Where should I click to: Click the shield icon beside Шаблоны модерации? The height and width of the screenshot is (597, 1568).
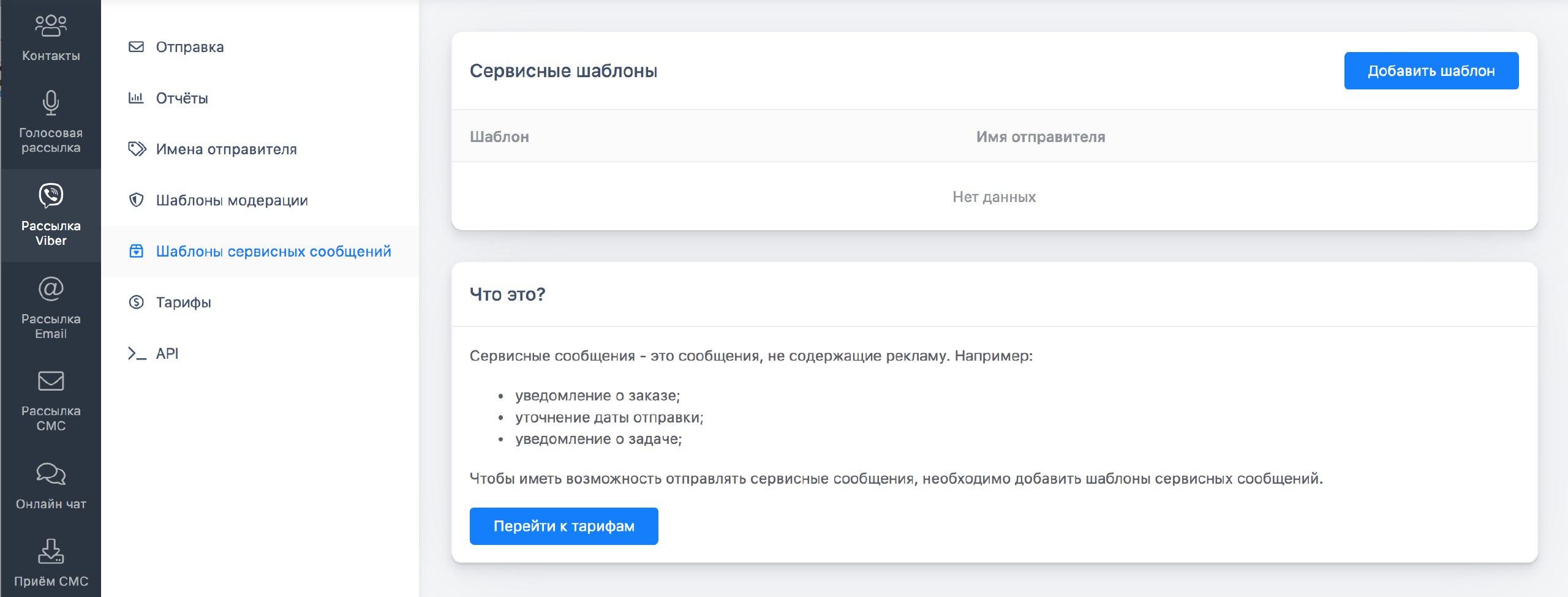pos(136,200)
